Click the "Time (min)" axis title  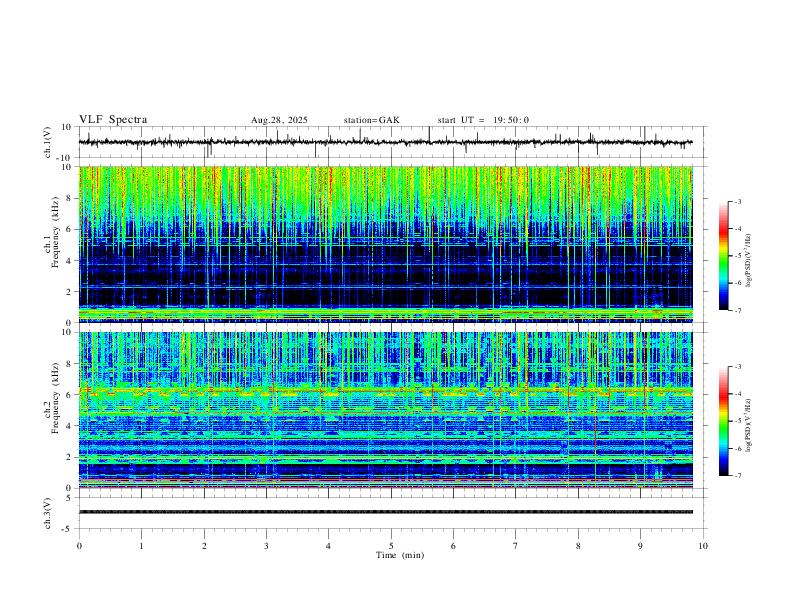400,555
